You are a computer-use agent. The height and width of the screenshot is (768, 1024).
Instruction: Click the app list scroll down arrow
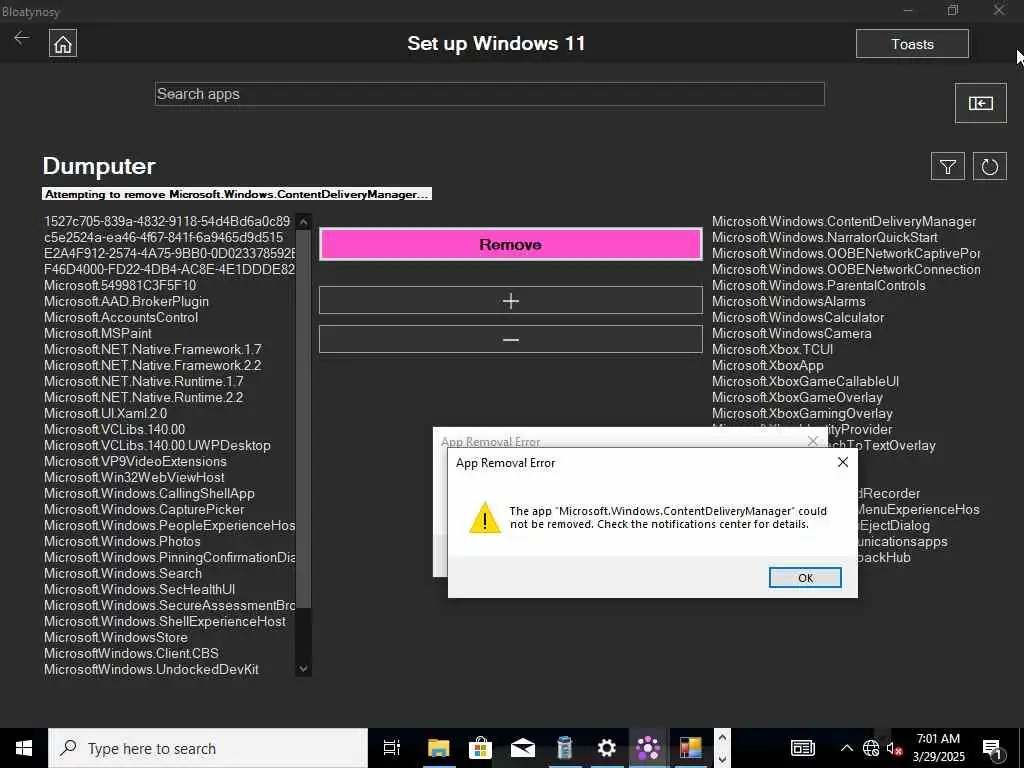pos(303,669)
